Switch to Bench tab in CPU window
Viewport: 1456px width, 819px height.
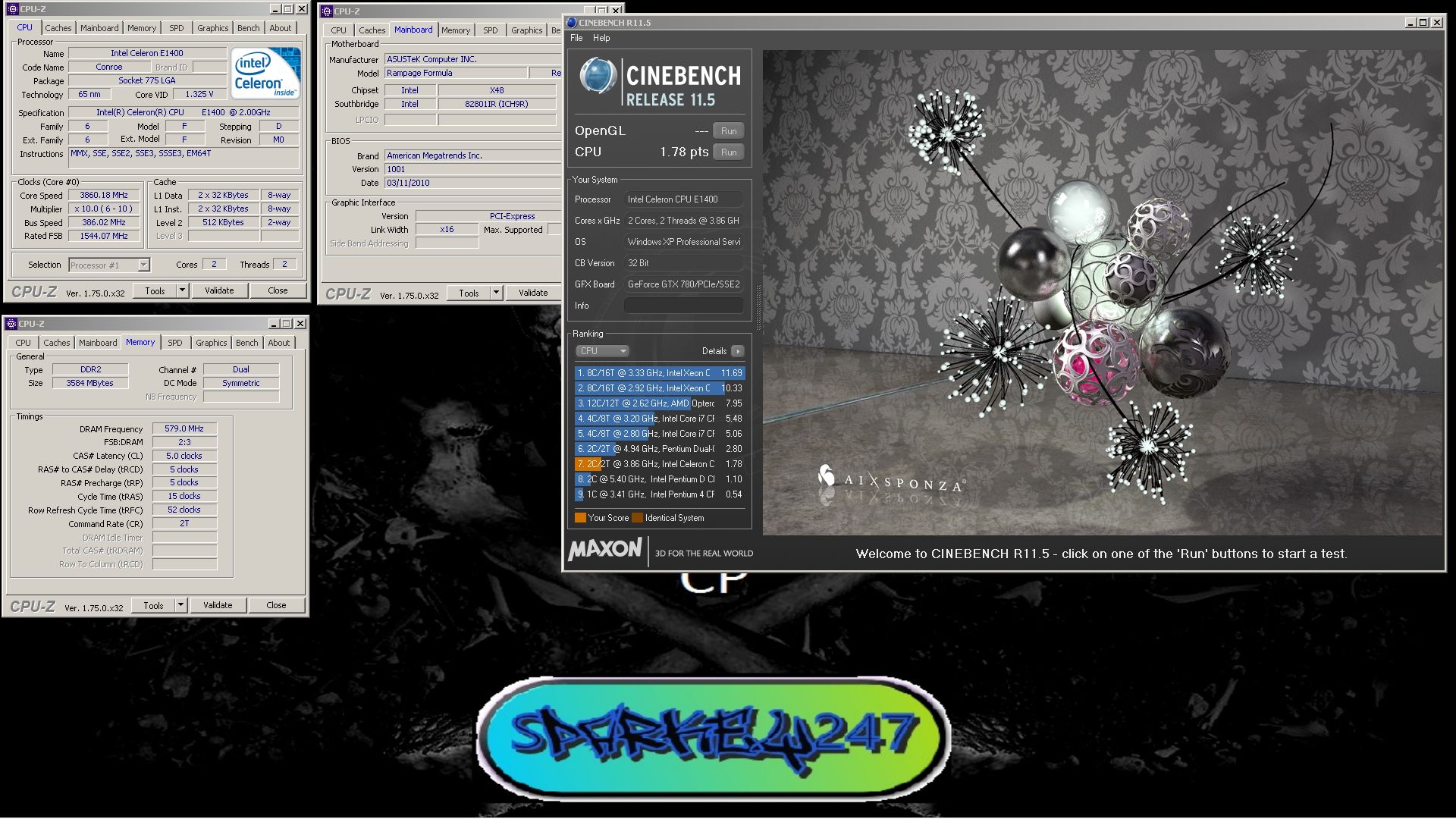(x=249, y=28)
